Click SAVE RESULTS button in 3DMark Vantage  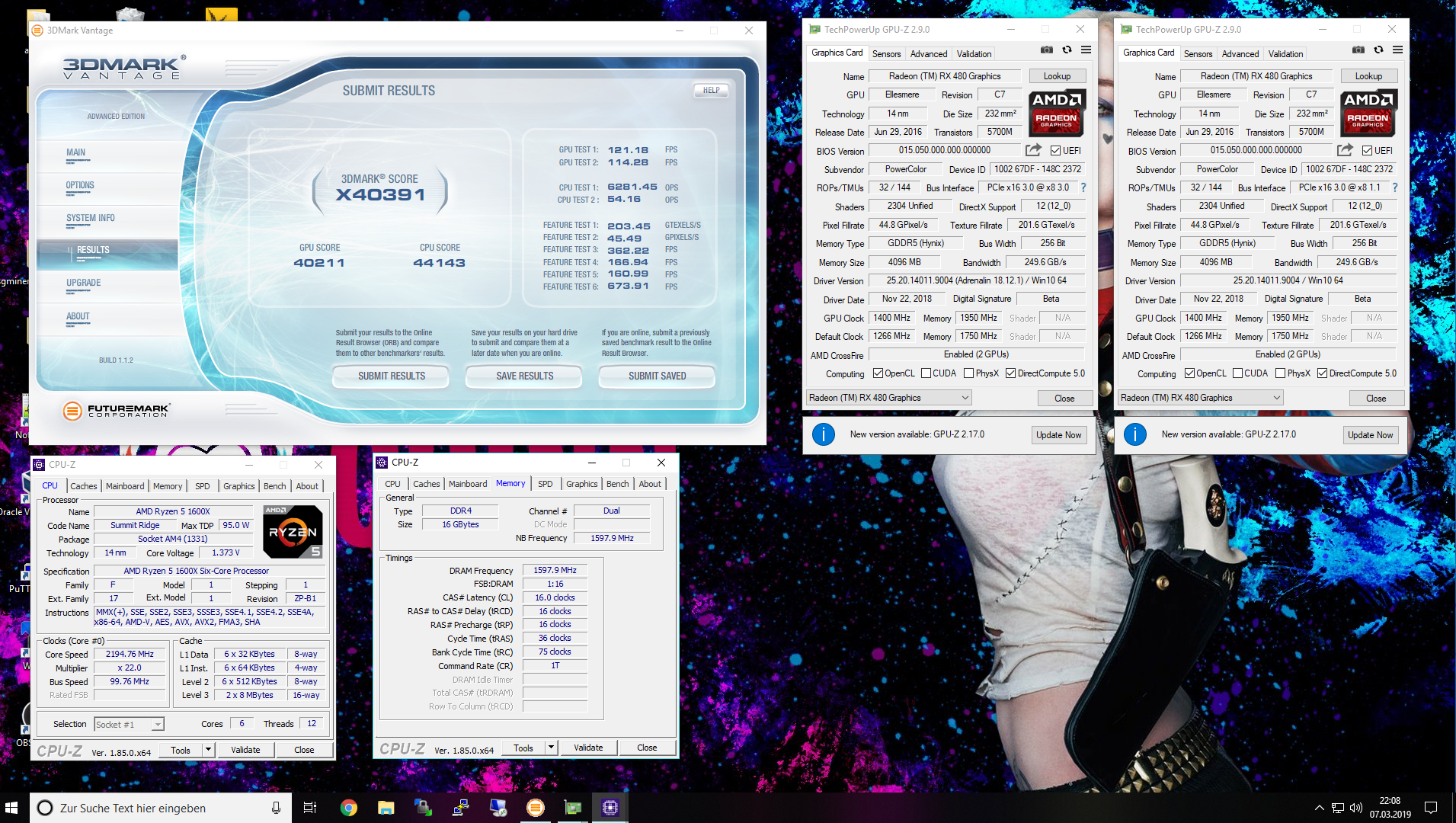[x=524, y=376]
